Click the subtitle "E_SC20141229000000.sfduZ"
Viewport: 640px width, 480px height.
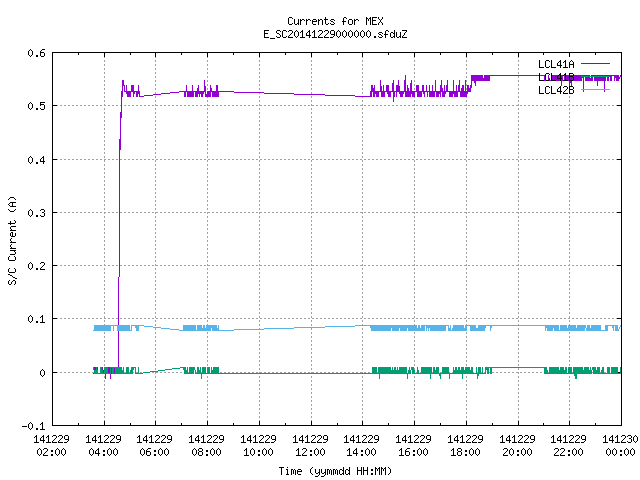tap(335, 34)
